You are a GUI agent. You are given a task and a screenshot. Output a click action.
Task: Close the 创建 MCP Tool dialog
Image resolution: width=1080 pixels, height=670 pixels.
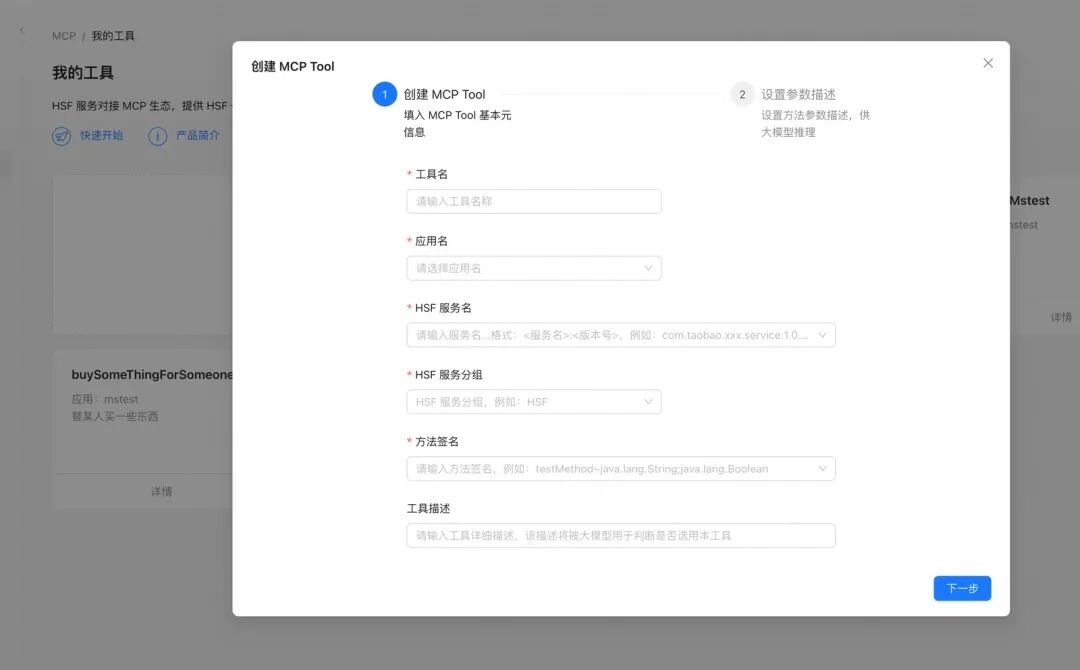point(988,62)
